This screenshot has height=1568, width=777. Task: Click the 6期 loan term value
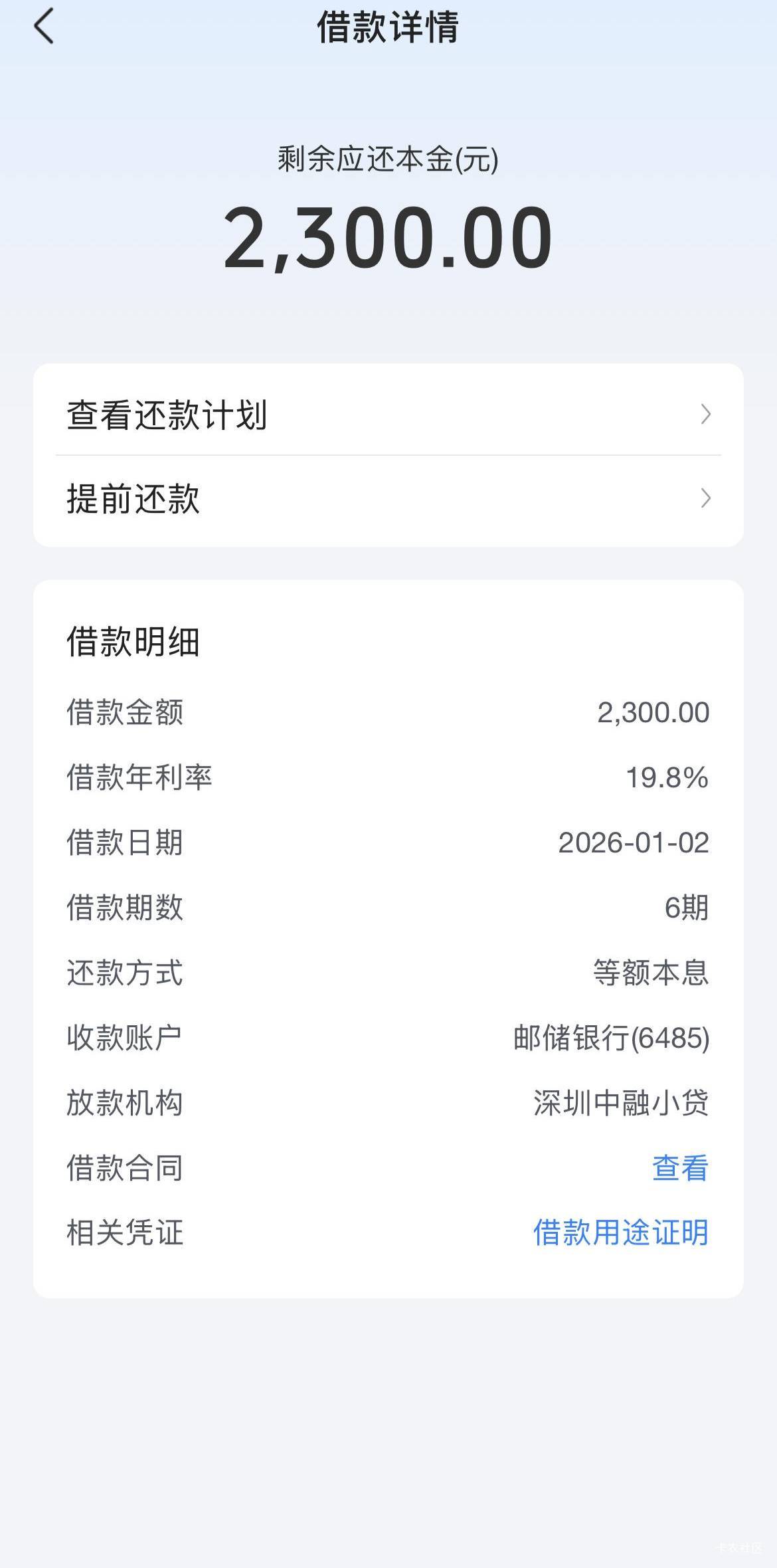click(686, 908)
